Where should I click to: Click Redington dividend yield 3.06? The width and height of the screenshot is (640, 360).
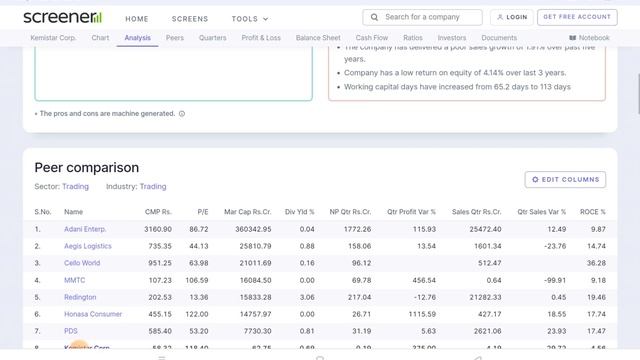(307, 297)
